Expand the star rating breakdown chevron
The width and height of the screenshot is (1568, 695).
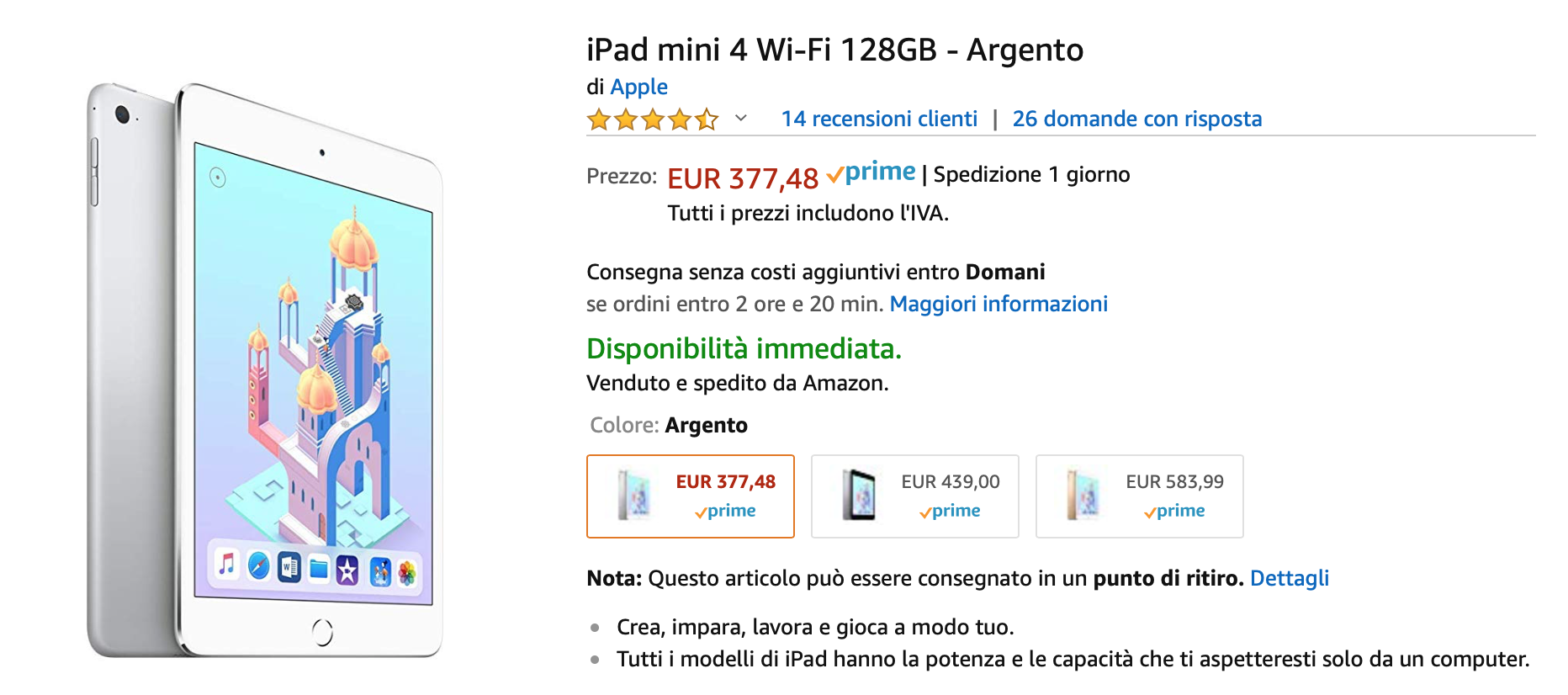tap(740, 119)
